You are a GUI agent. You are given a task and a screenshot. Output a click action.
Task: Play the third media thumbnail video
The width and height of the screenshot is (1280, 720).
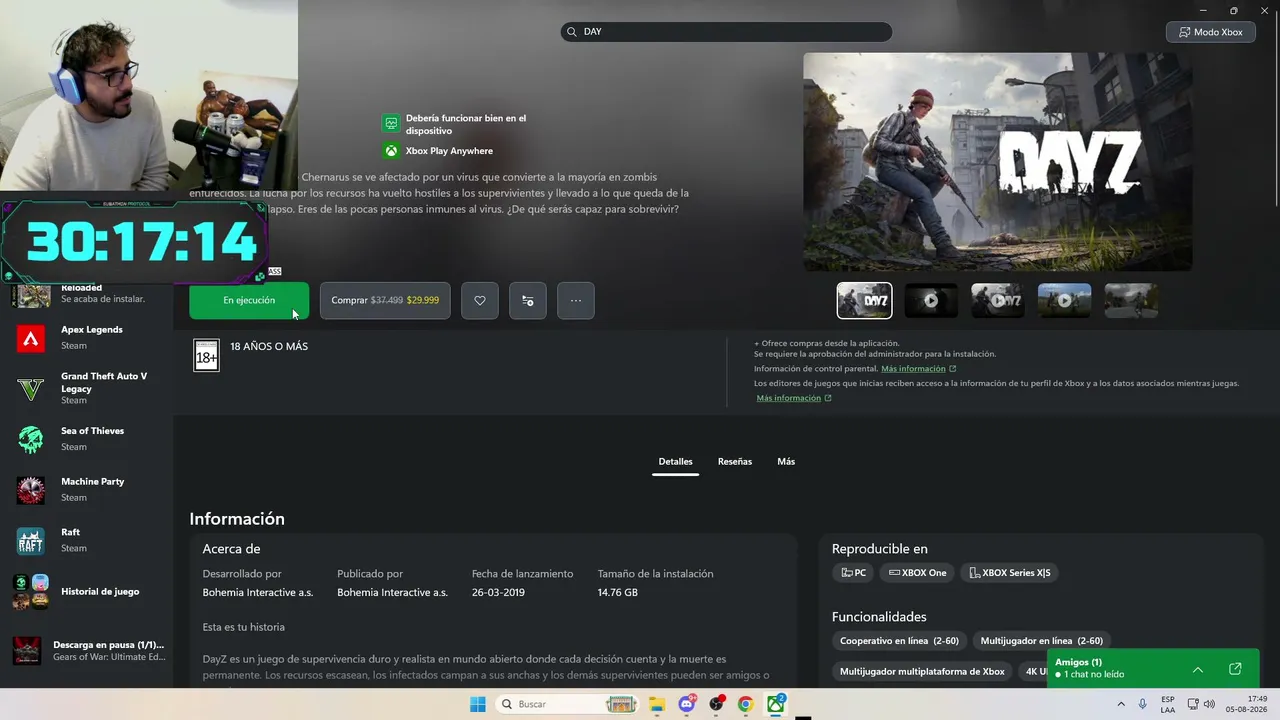tap(998, 300)
